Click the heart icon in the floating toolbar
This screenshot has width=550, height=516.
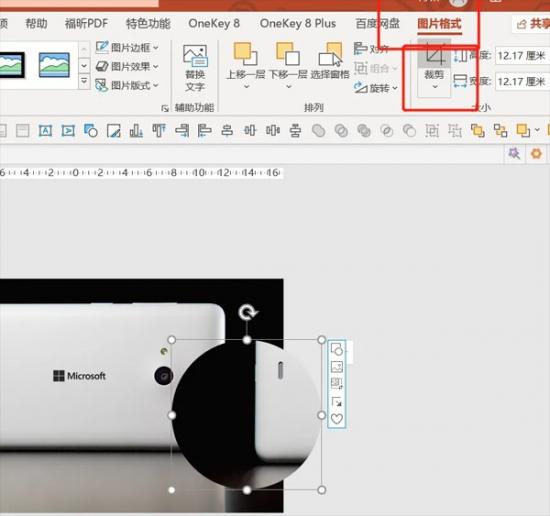[x=337, y=419]
